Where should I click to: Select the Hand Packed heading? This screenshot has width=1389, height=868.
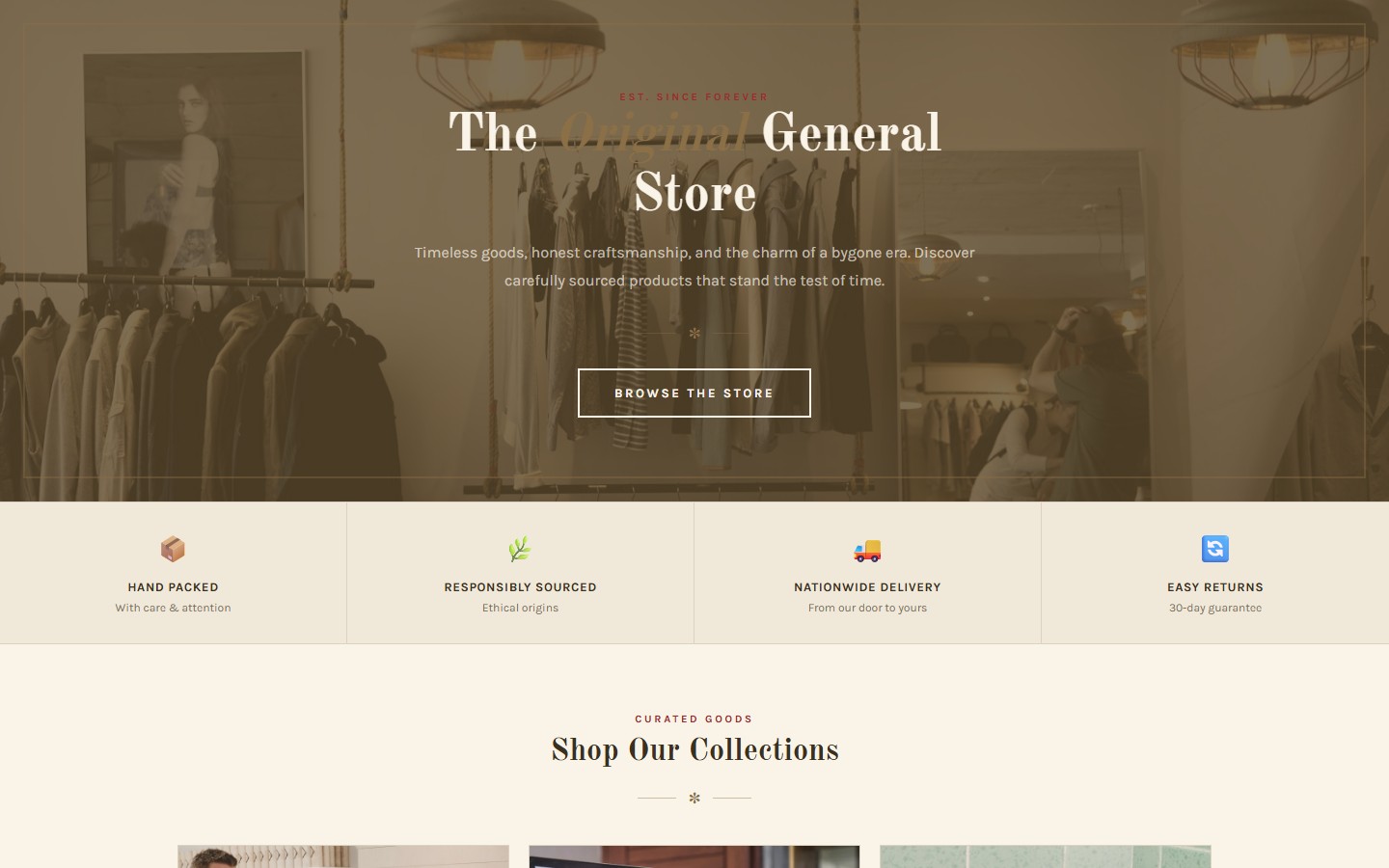pyautogui.click(x=174, y=586)
